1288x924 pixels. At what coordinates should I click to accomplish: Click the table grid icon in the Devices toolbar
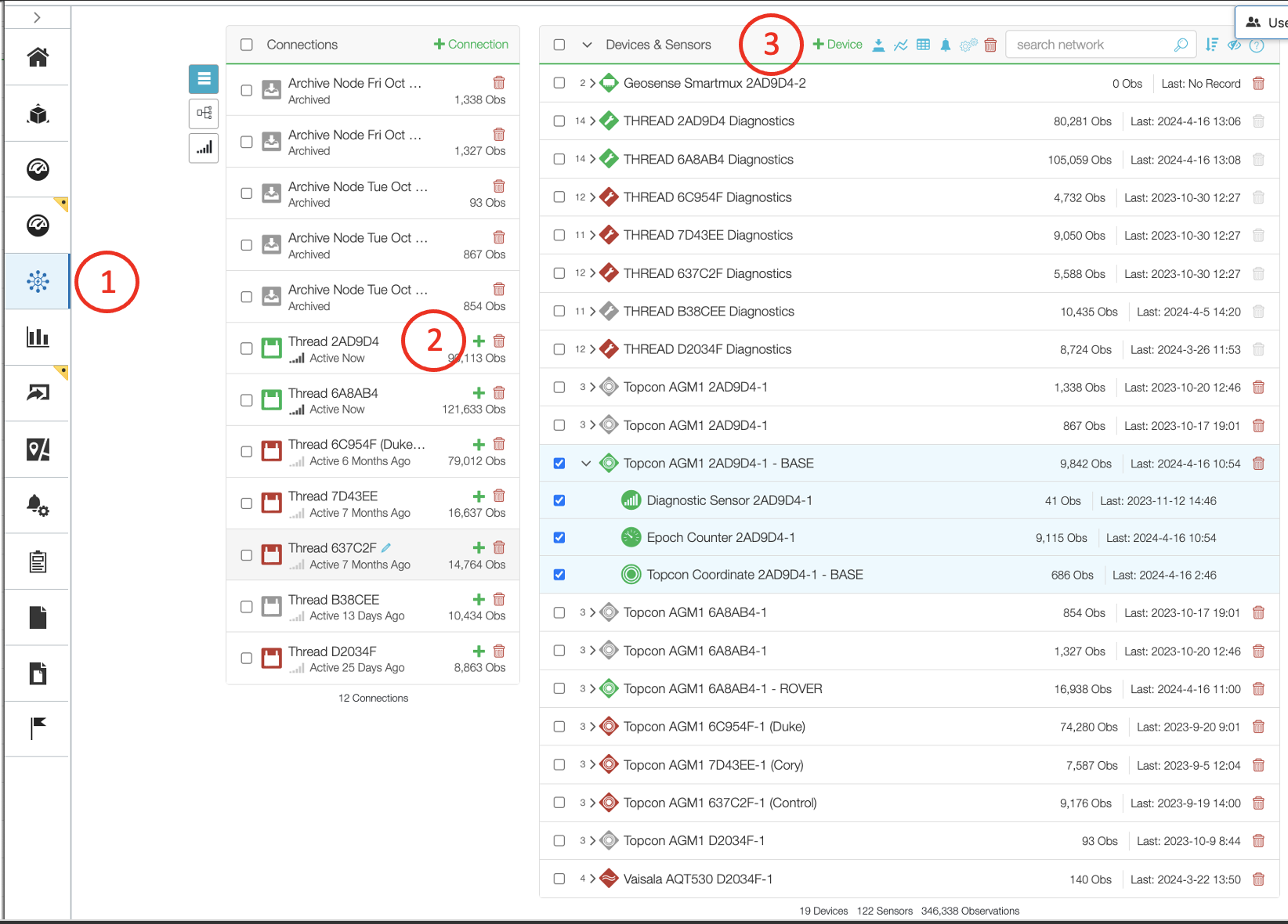pos(924,45)
